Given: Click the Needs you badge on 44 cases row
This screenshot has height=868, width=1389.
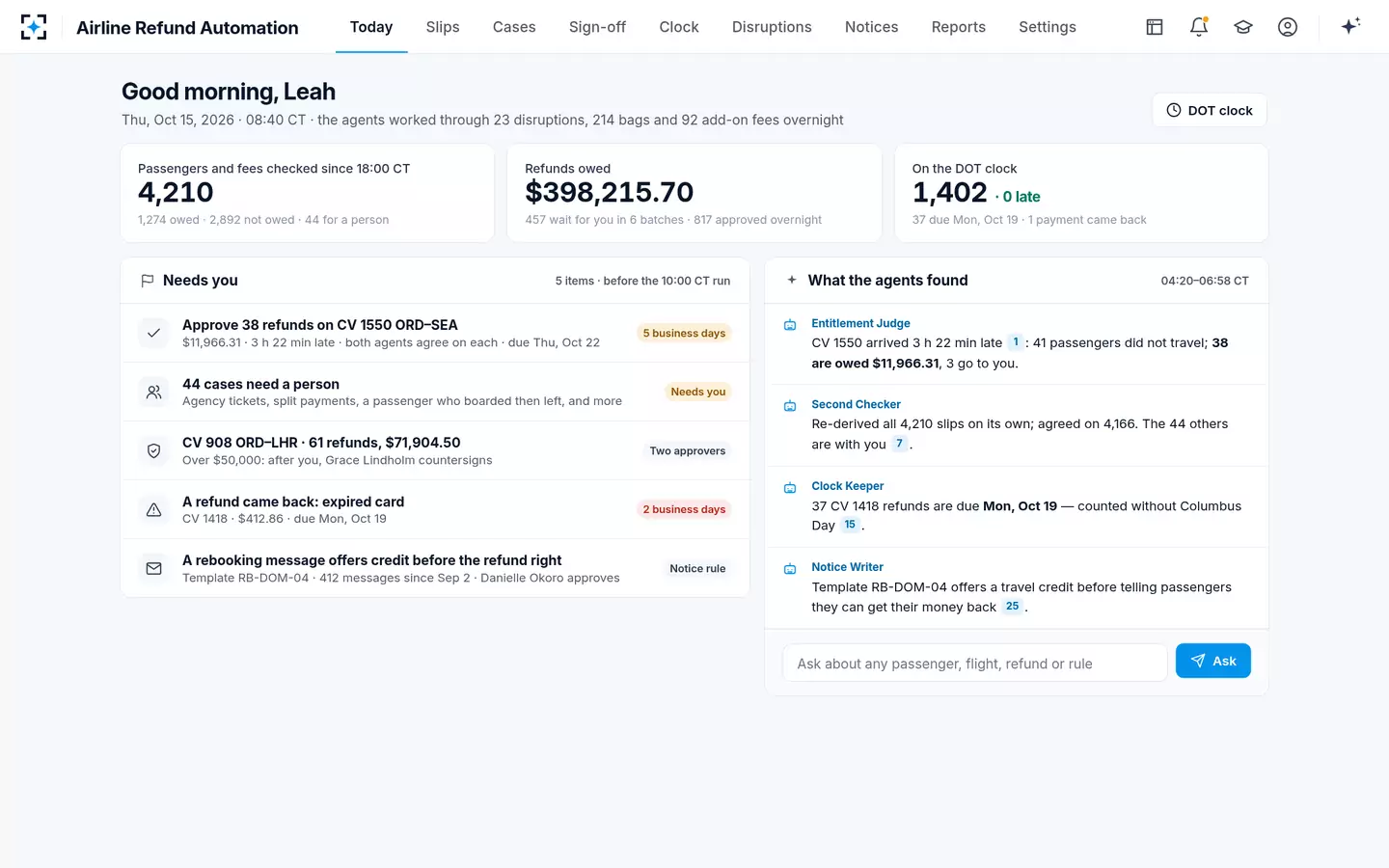Looking at the screenshot, I should coord(698,392).
